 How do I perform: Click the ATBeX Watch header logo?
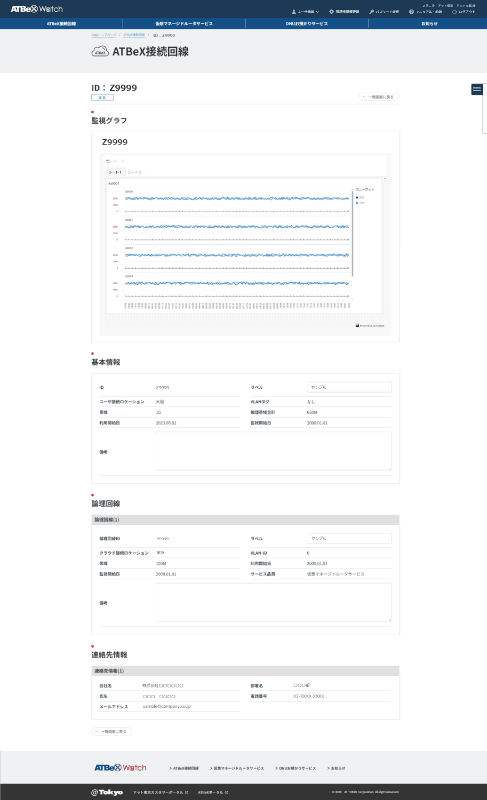pos(37,9)
